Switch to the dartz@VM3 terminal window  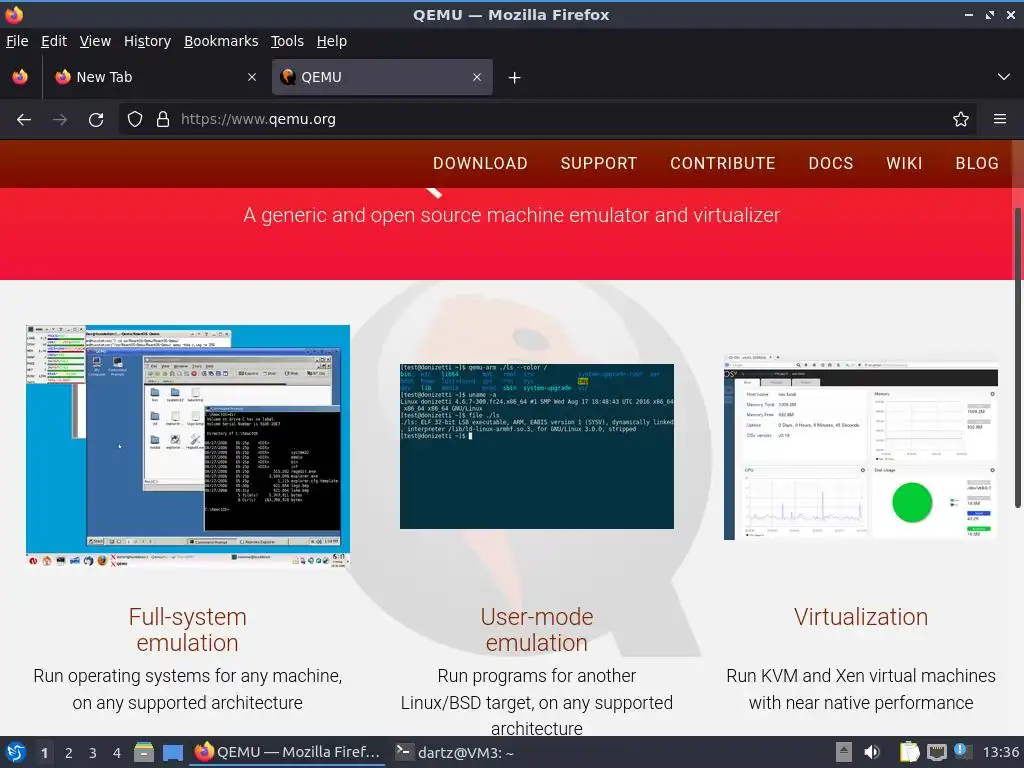click(x=455, y=752)
